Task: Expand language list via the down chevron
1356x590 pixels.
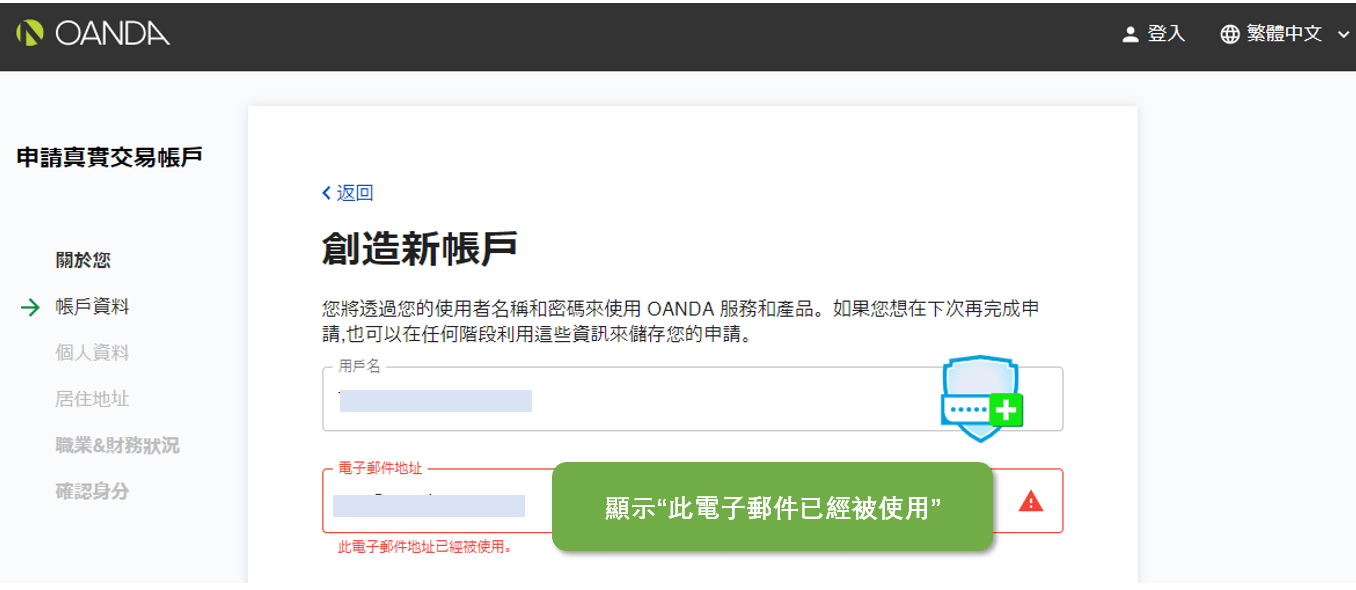Action: (x=1343, y=34)
